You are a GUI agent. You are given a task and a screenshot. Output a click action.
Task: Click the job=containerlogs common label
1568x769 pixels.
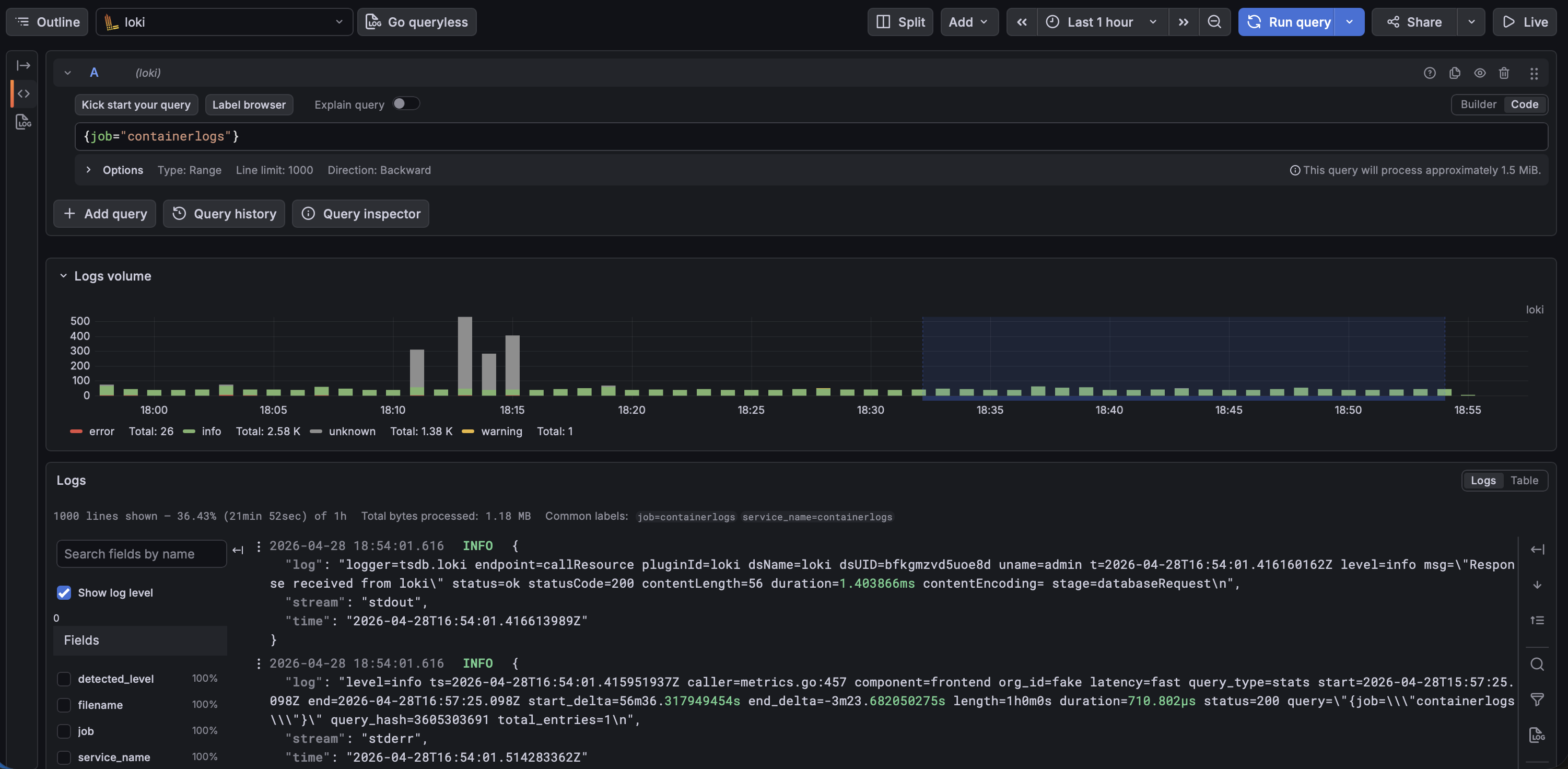(686, 517)
